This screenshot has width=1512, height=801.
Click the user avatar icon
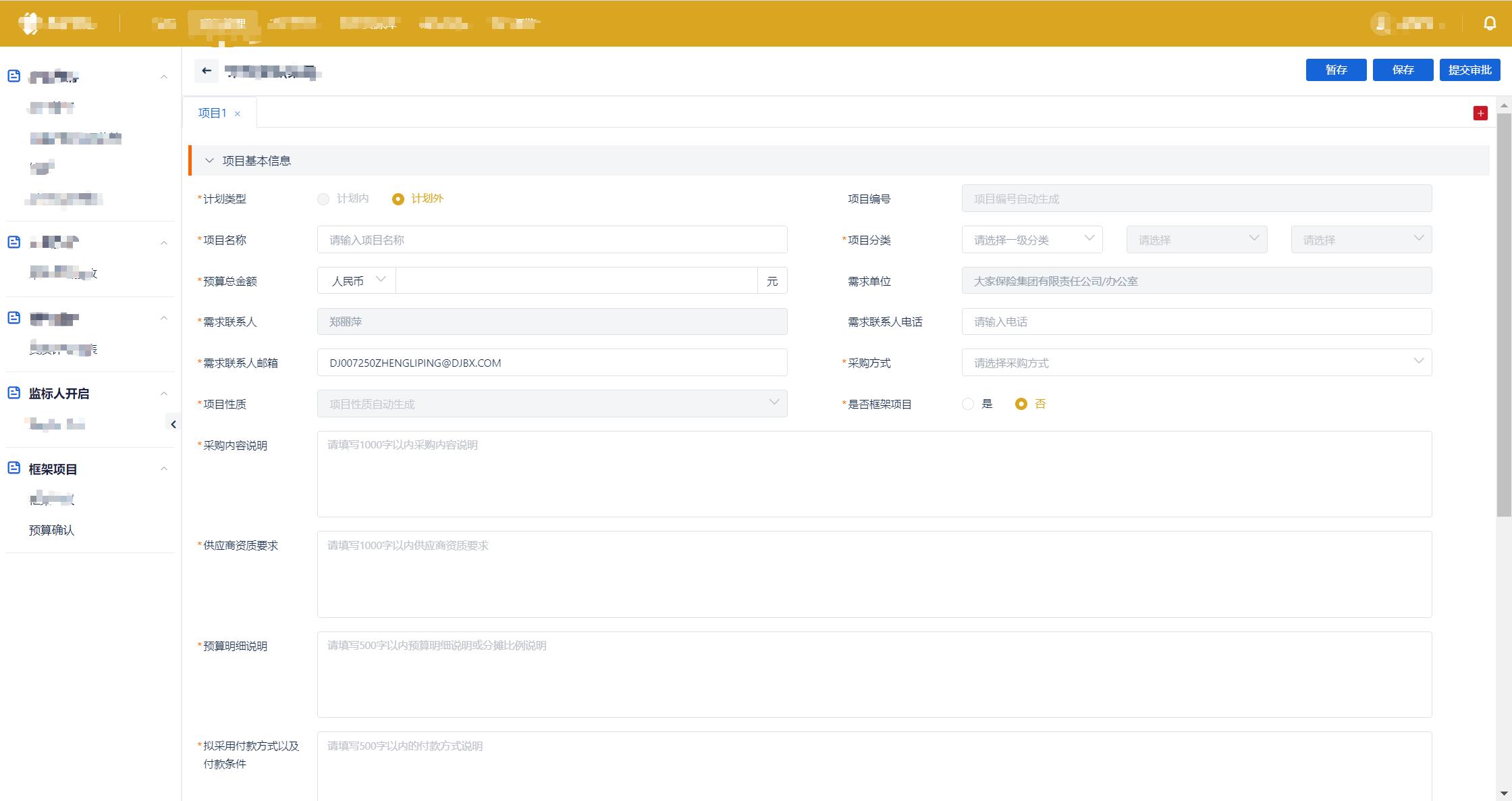pos(1380,23)
